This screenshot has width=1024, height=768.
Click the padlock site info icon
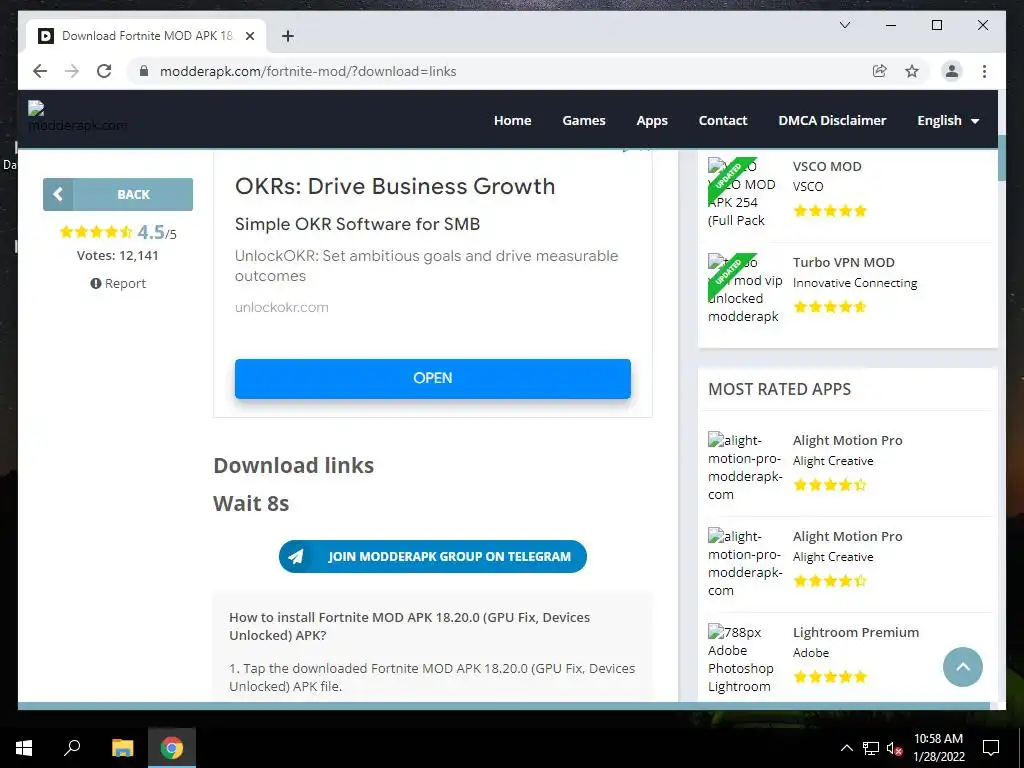pos(144,71)
